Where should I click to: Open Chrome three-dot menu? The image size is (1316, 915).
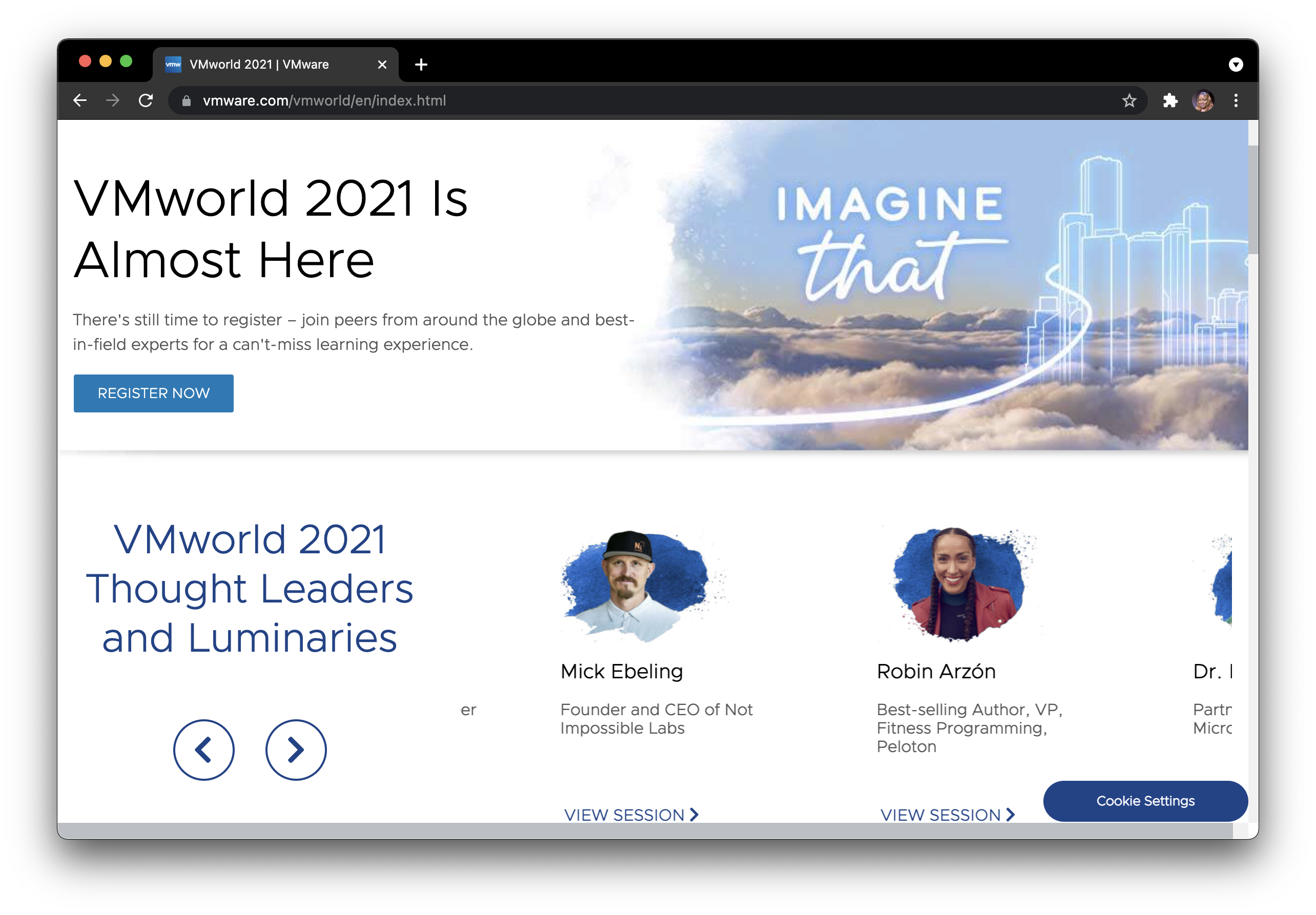[x=1236, y=101]
